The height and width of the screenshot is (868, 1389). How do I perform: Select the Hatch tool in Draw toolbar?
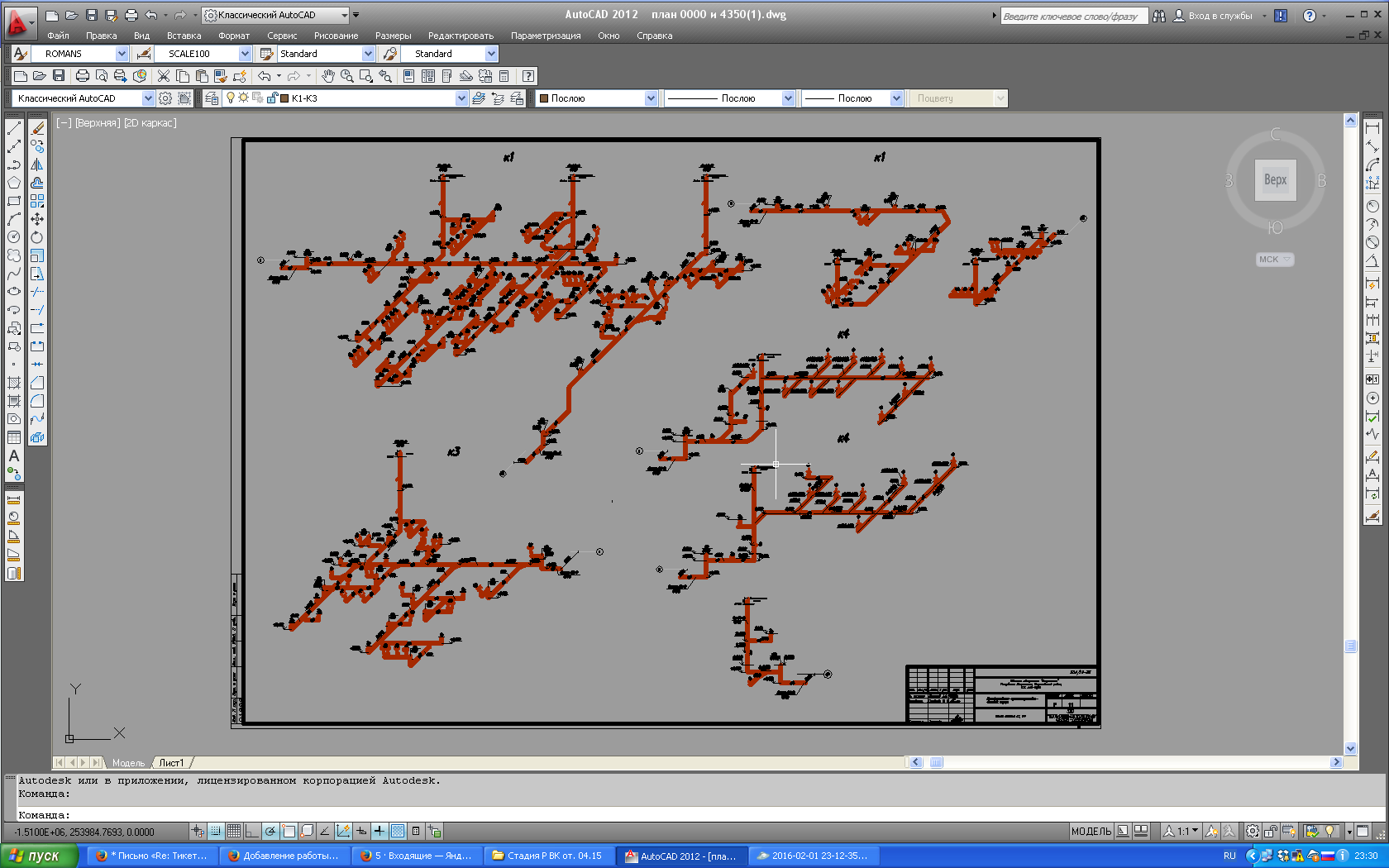pos(14,383)
